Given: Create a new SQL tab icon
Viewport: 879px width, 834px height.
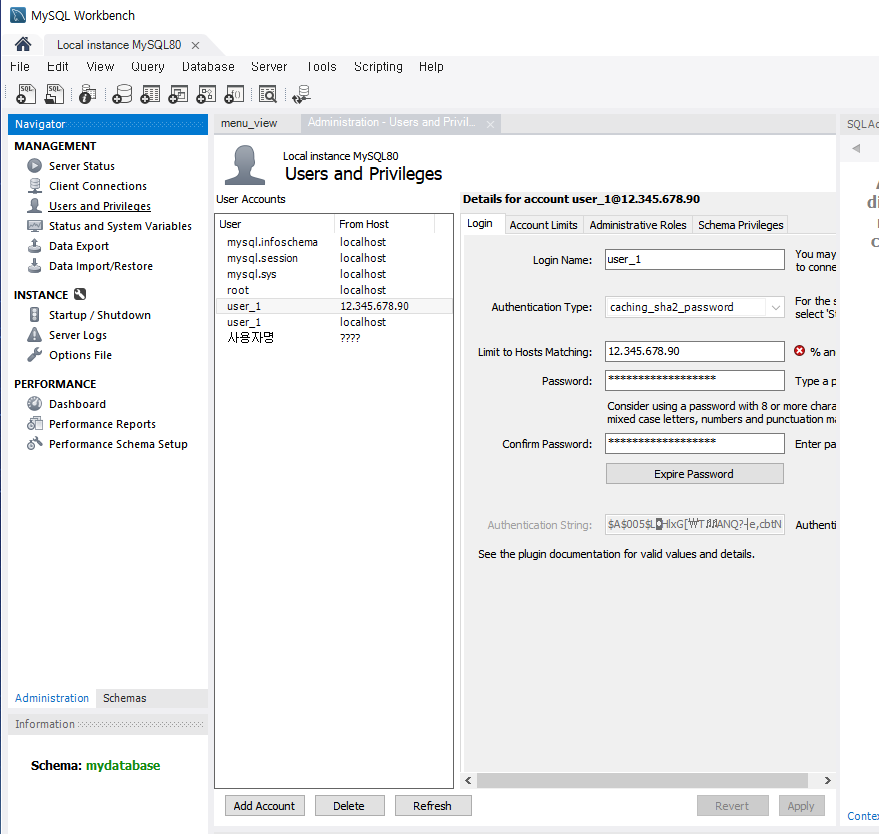Looking at the screenshot, I should [x=26, y=94].
